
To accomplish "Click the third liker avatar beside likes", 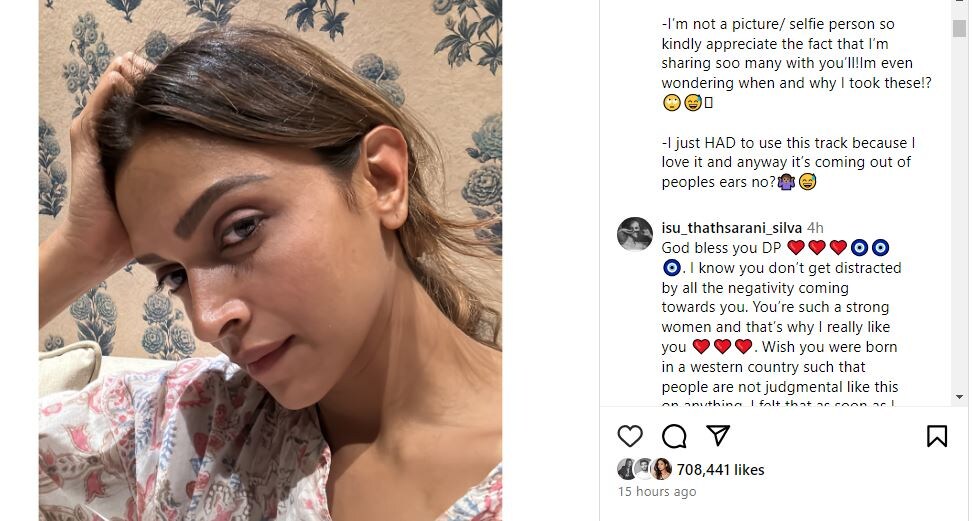I will [661, 469].
